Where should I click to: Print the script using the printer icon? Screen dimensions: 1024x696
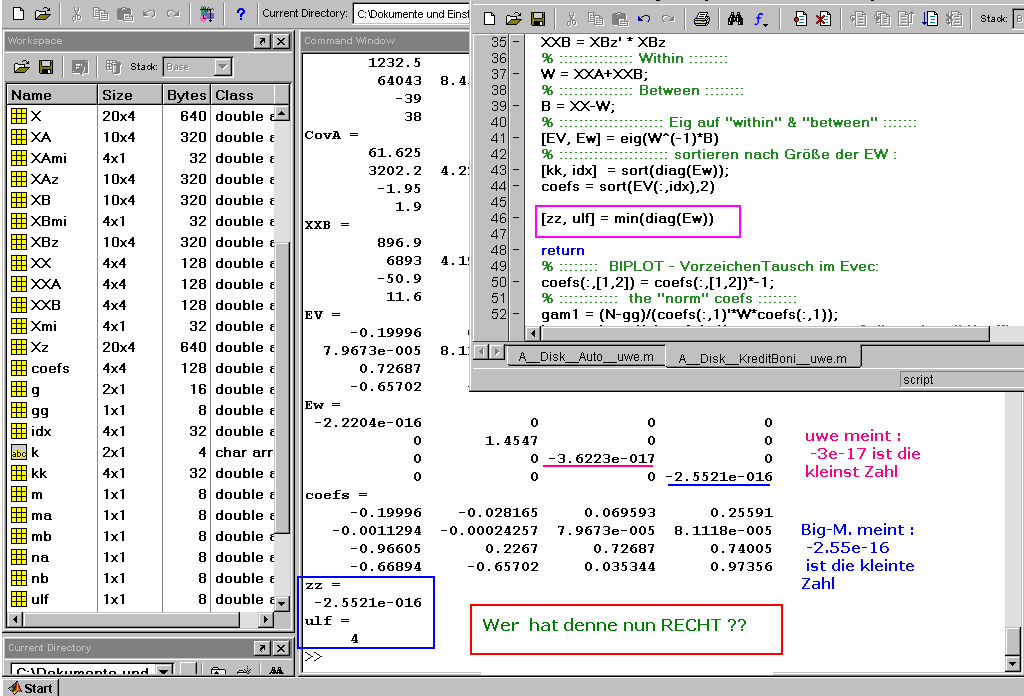701,19
